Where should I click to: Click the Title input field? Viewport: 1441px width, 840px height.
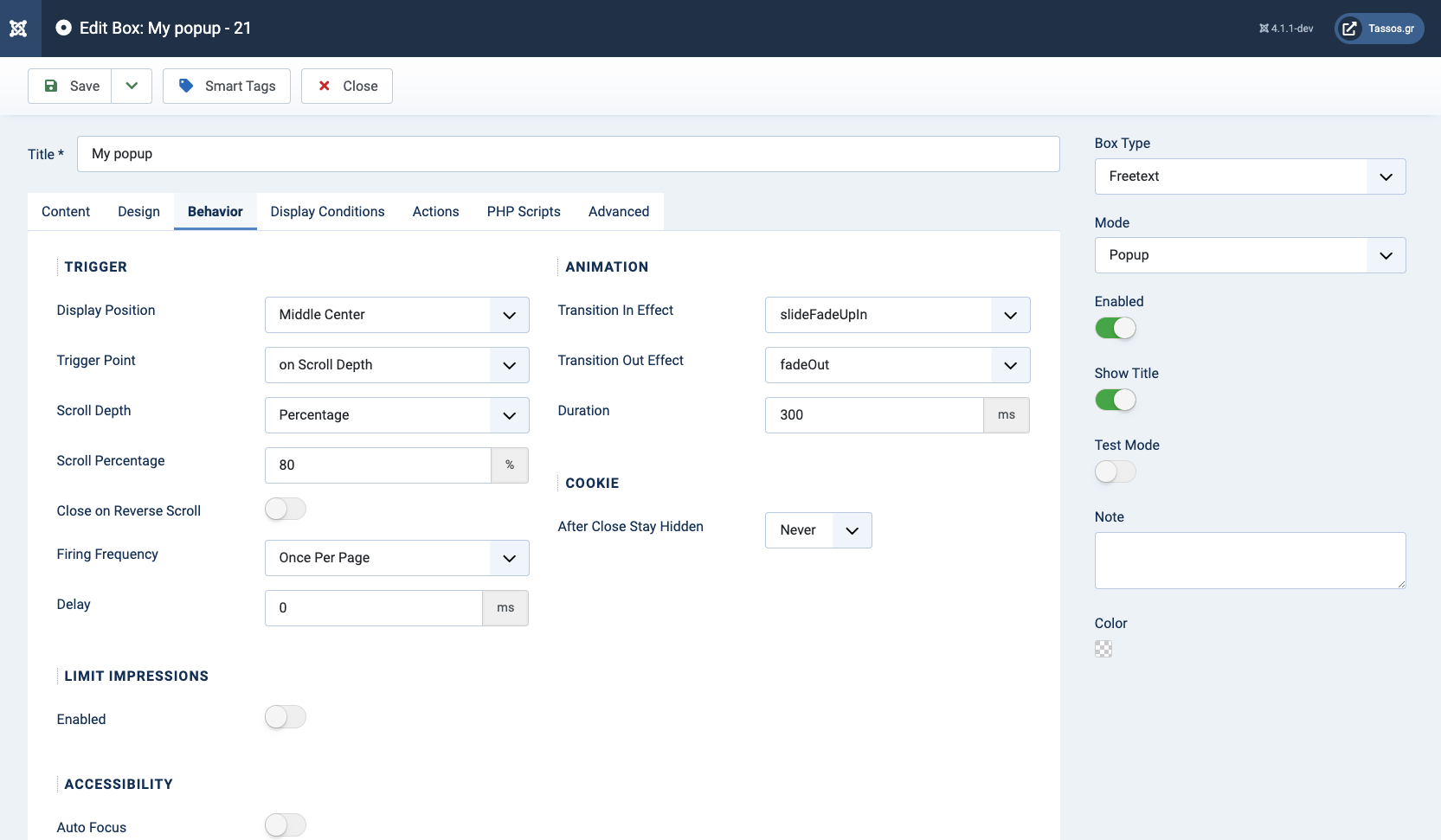[569, 154]
